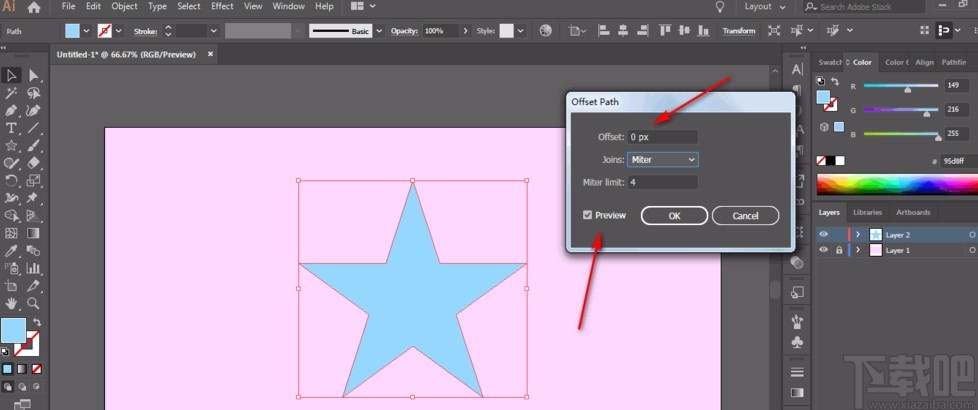Open the Basic brush definition dropdown
Viewport: 978px width, 410px height.
click(x=378, y=31)
